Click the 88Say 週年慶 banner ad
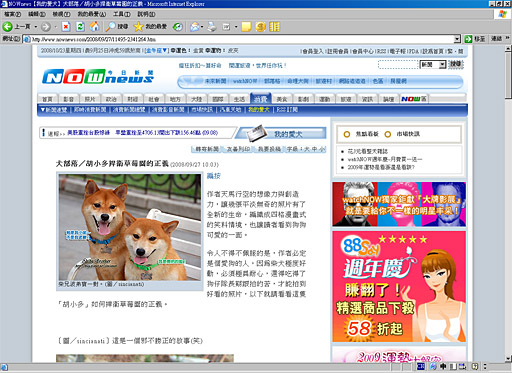 [x=399, y=286]
